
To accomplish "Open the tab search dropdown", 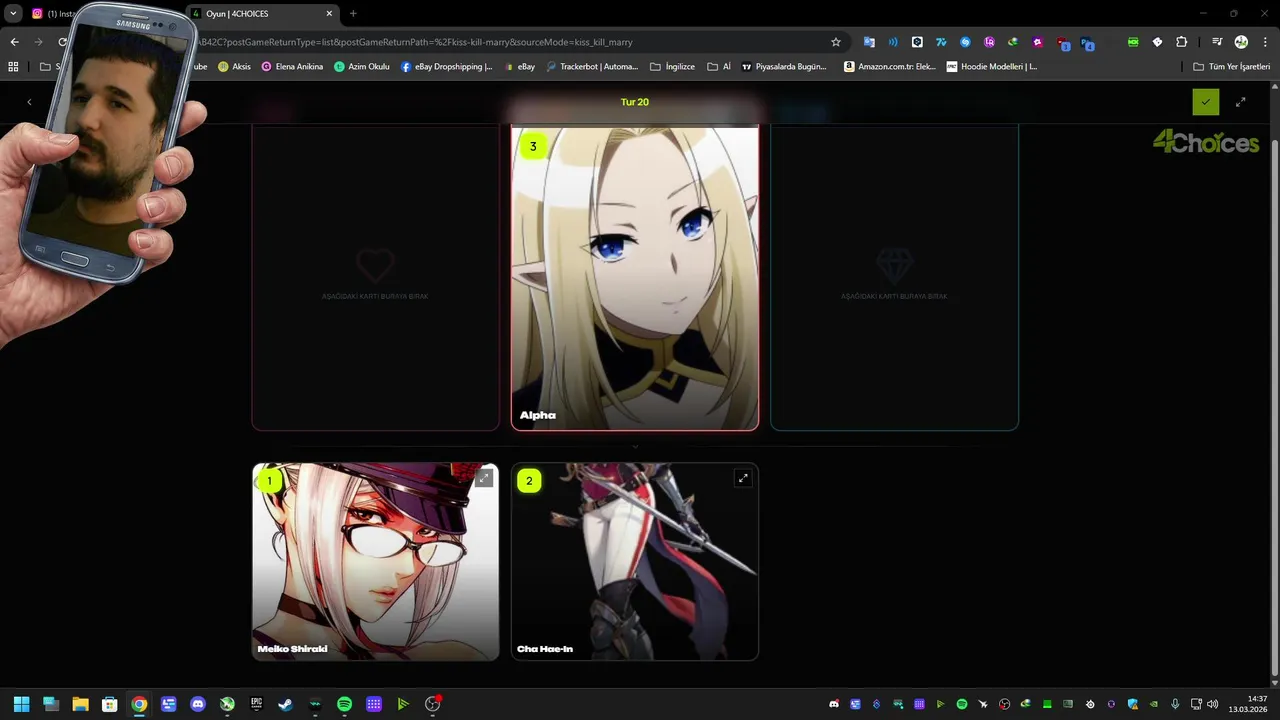I will (x=14, y=14).
